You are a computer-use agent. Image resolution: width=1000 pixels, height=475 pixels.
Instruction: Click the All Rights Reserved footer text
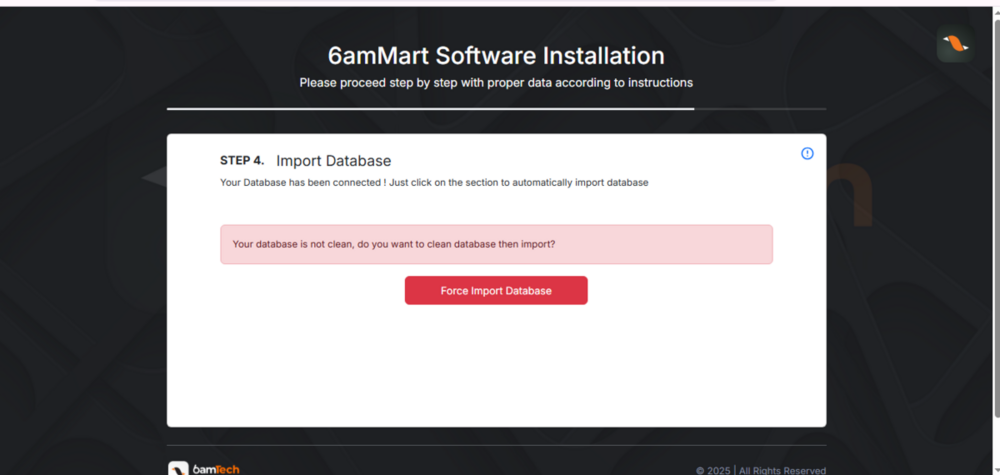782,470
